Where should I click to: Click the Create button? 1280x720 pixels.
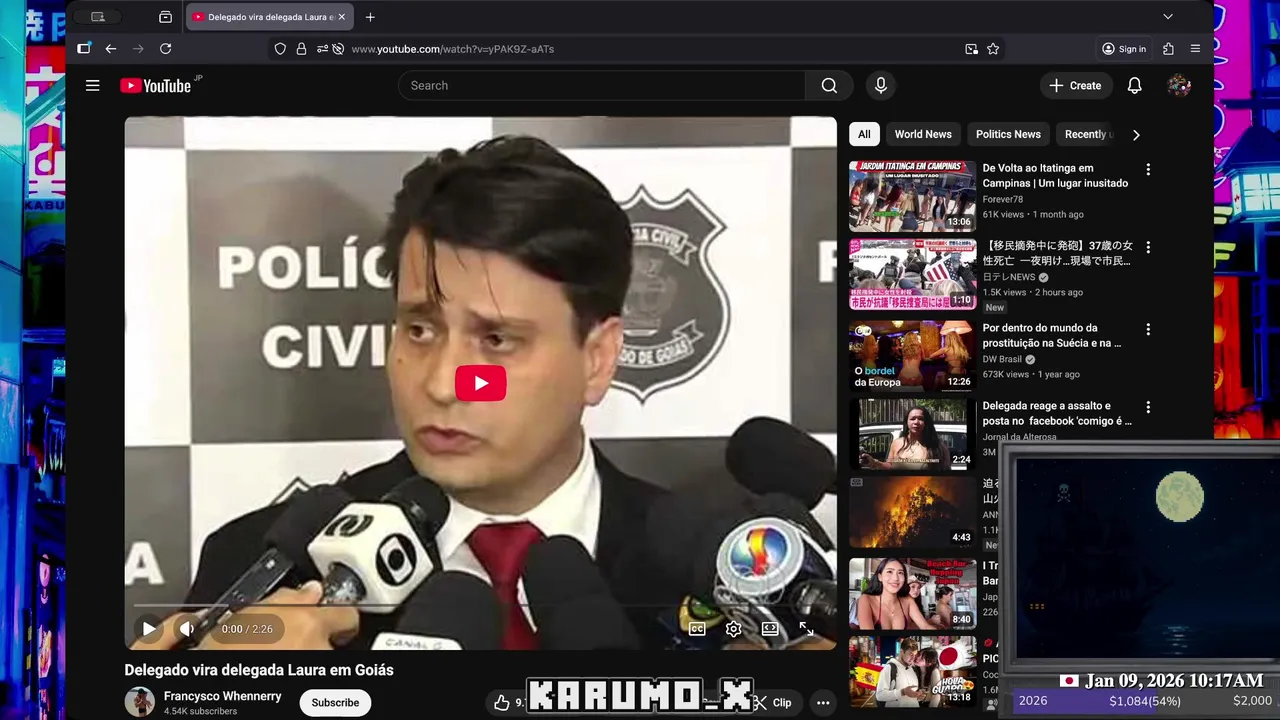point(1075,86)
